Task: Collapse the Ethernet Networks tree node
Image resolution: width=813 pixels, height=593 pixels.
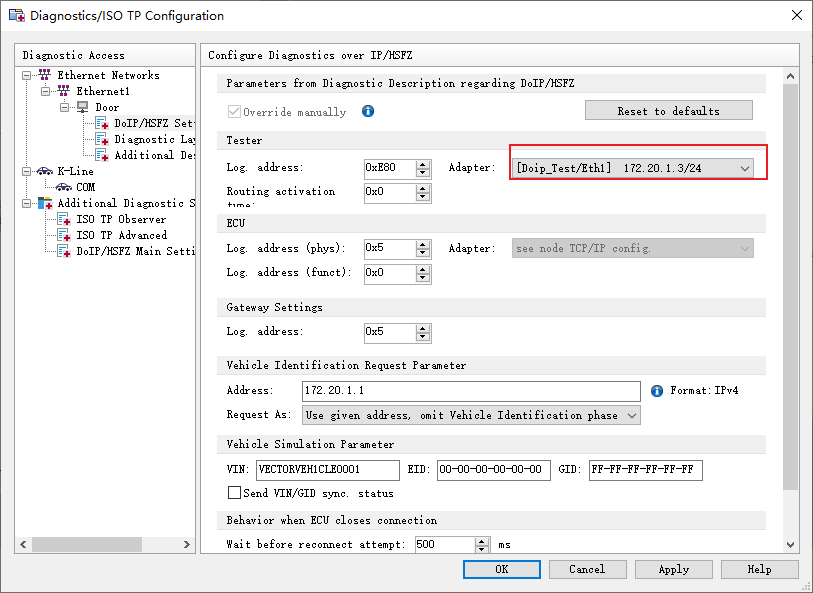Action: (x=26, y=76)
